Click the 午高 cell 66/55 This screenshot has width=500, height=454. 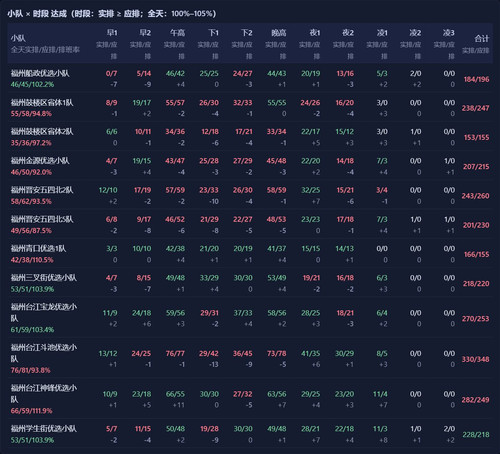(175, 394)
